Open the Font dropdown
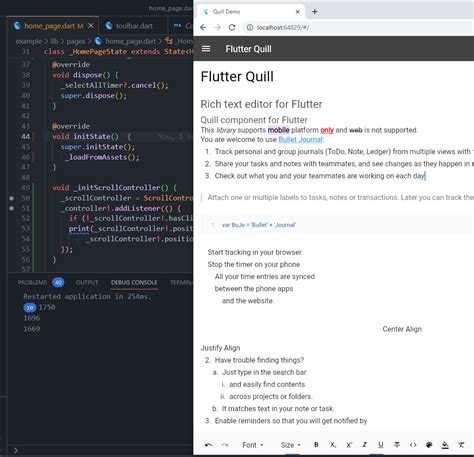 click(x=253, y=445)
